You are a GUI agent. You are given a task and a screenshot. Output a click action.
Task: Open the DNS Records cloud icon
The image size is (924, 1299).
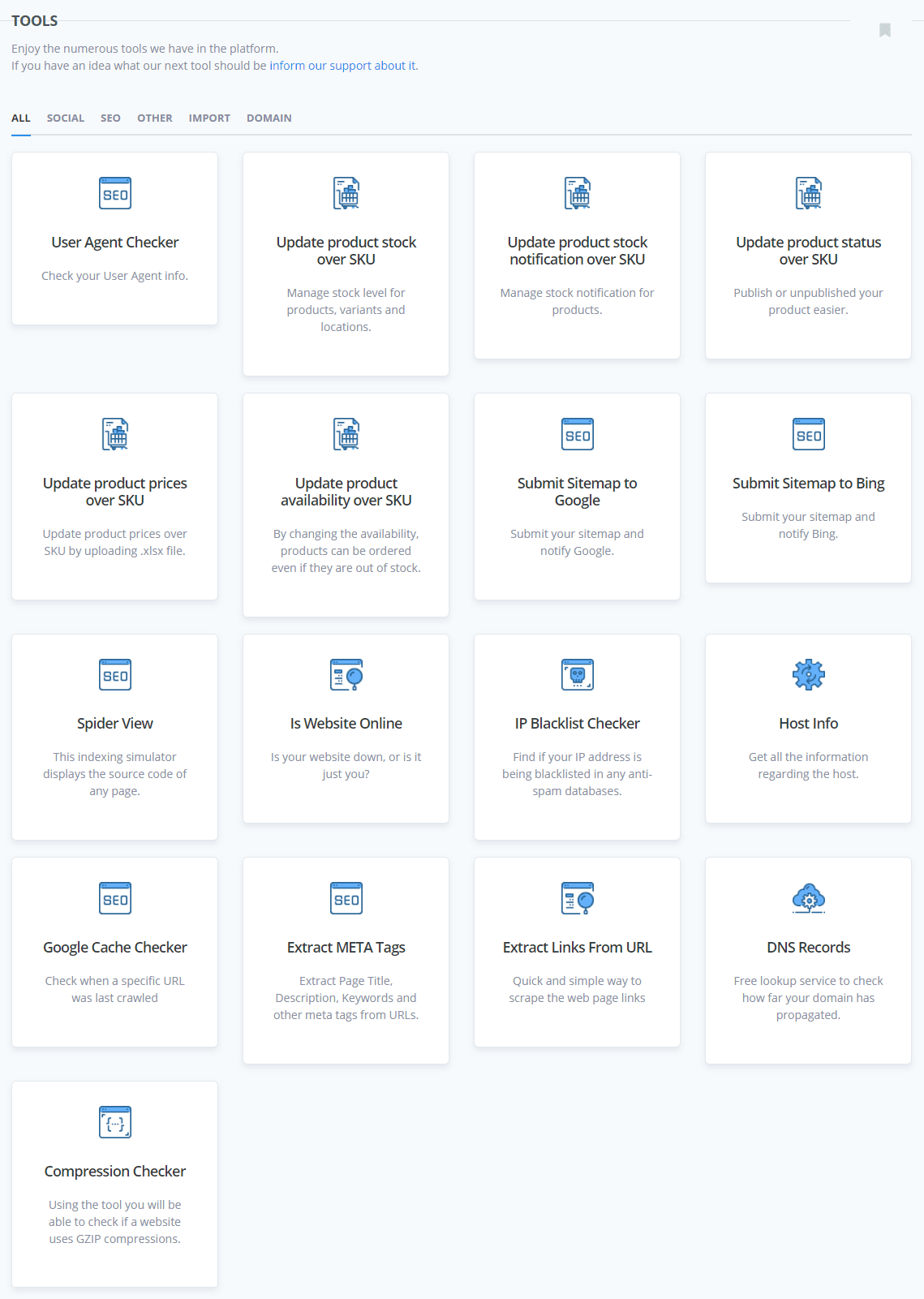[809, 898]
